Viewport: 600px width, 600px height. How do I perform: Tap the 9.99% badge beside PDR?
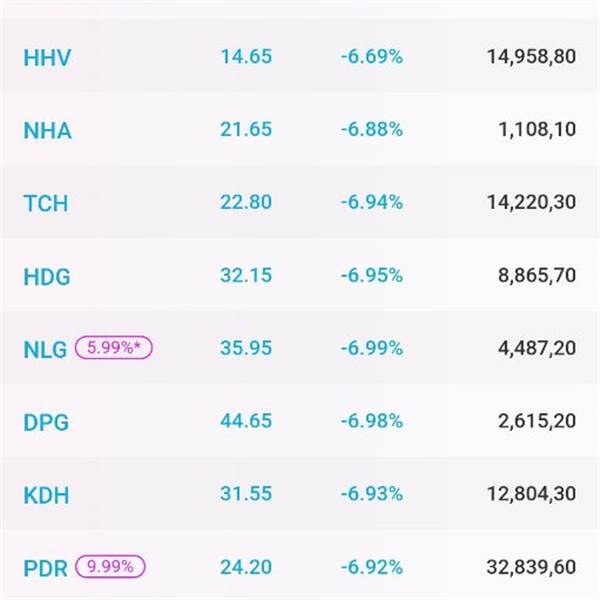110,567
